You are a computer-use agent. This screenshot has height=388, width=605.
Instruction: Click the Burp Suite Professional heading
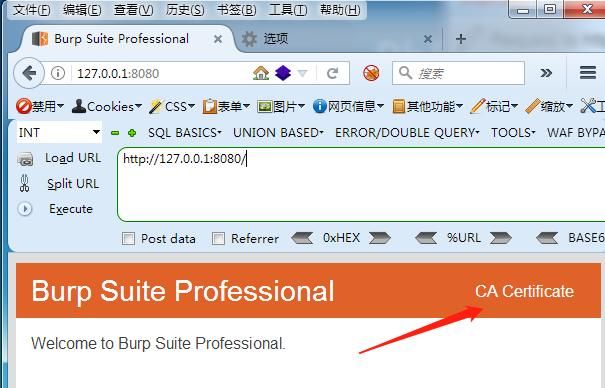pos(183,291)
